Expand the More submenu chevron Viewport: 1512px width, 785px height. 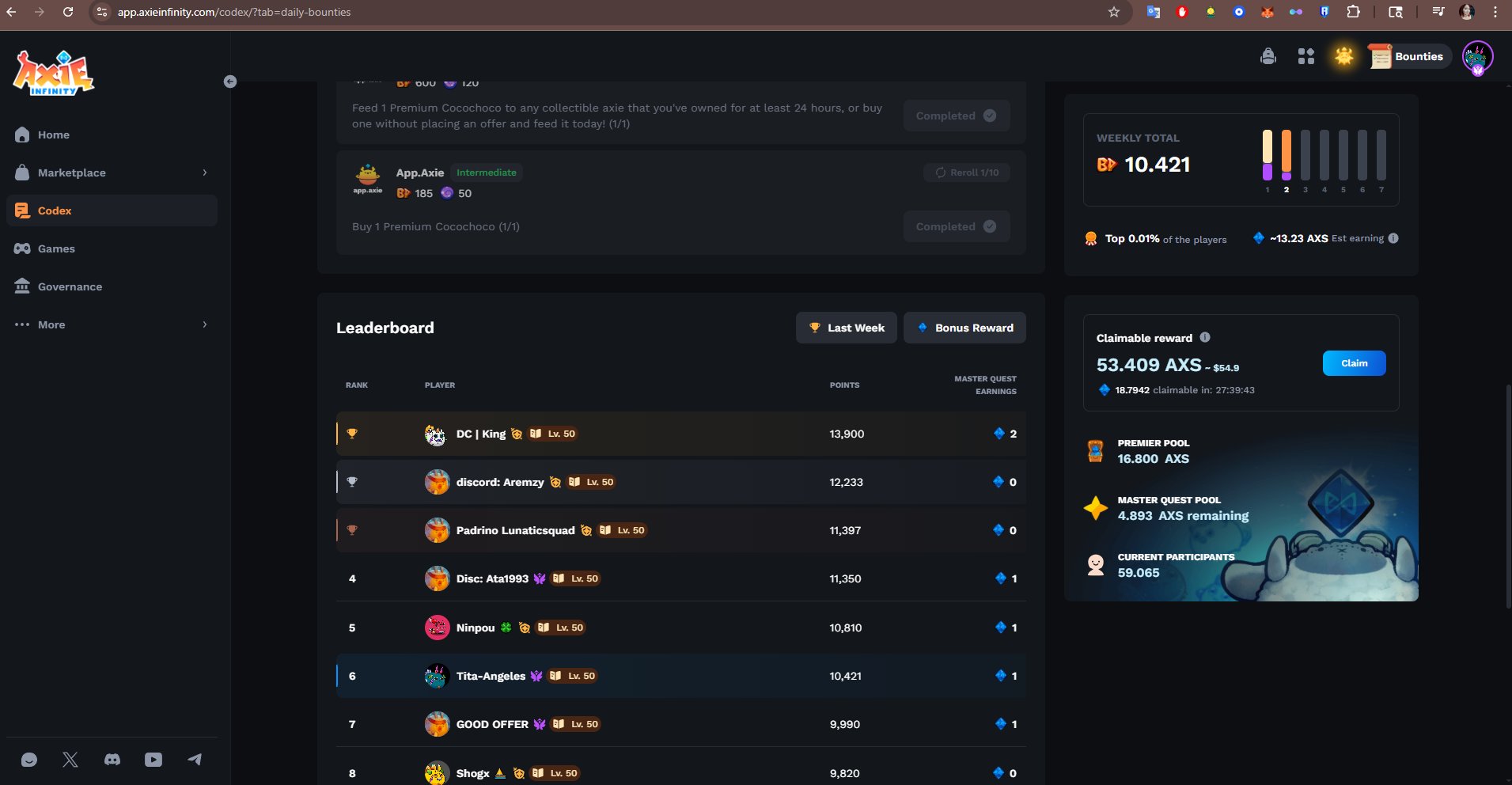pos(205,324)
